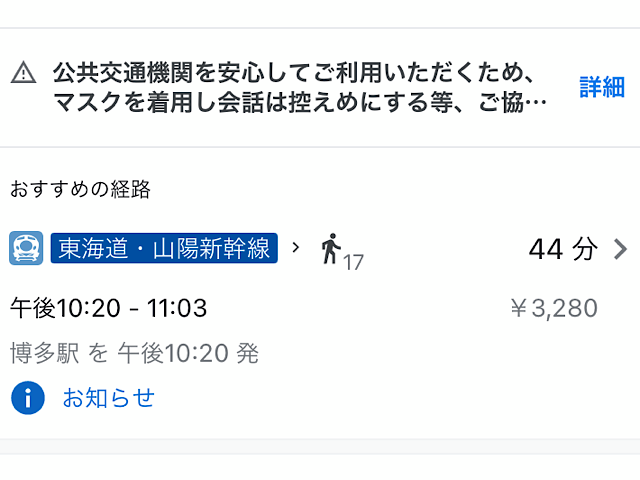Click the 17 minute walking label
This screenshot has width=640, height=480.
pos(353,263)
